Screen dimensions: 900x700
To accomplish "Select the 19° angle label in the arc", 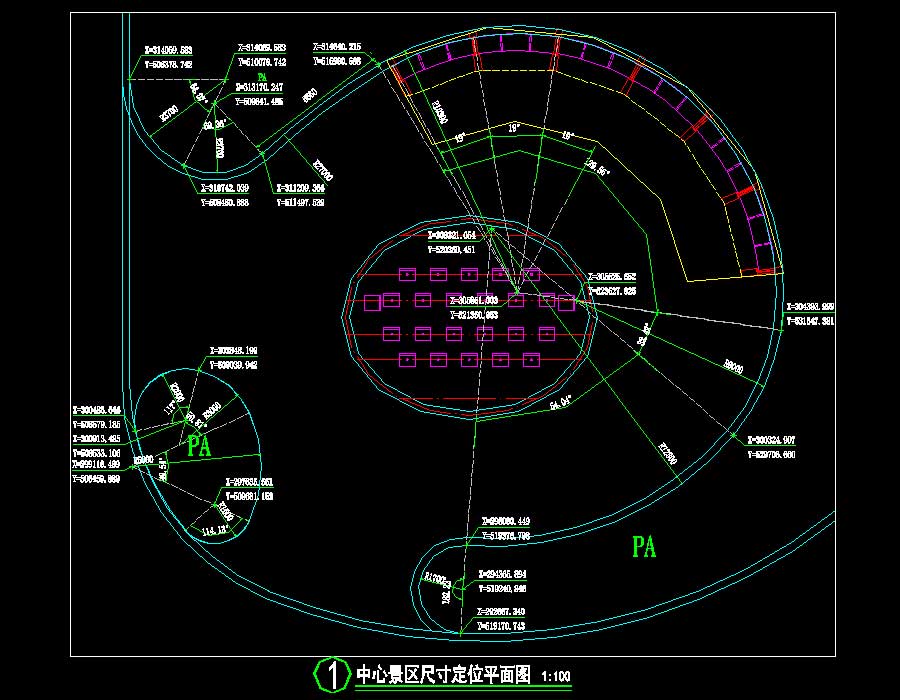I will tap(513, 128).
